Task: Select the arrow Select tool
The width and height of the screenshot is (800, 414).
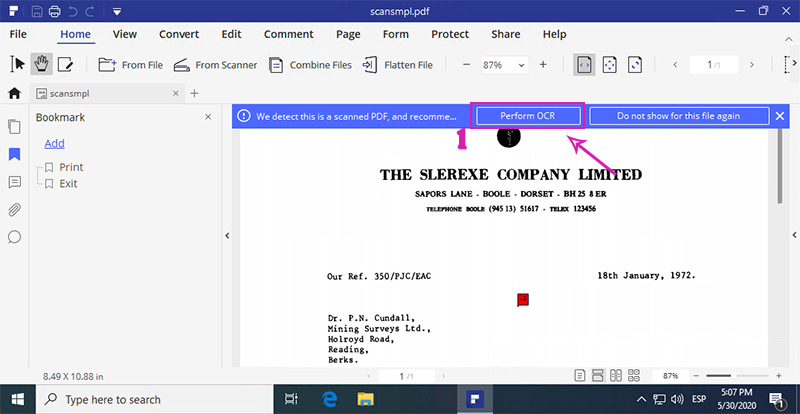Action: pyautogui.click(x=17, y=64)
